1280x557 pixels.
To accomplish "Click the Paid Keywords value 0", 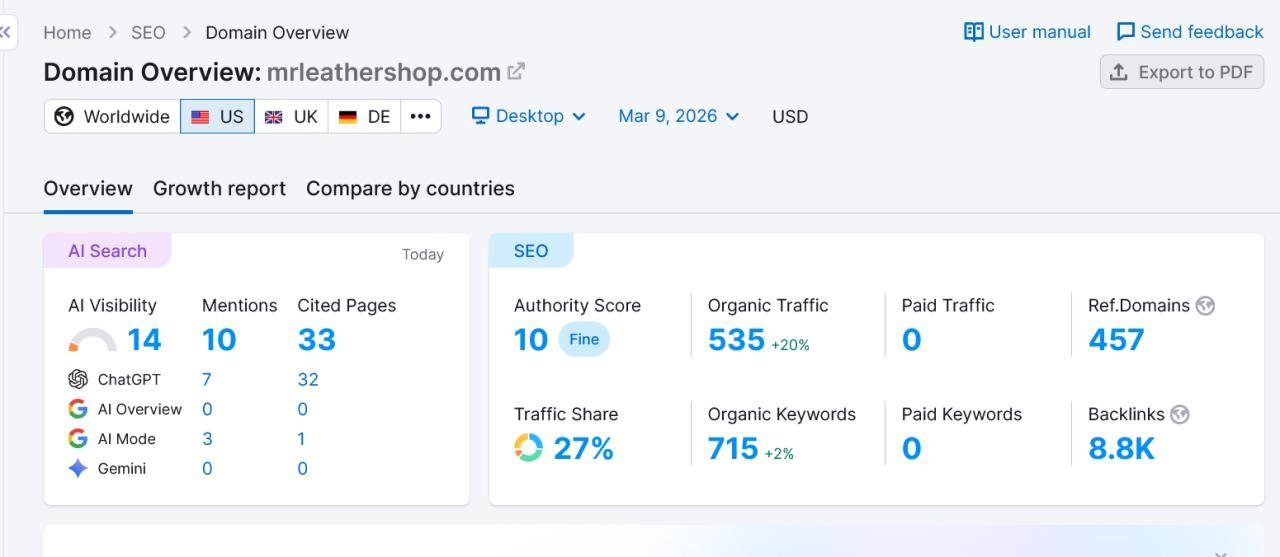I will pos(911,448).
